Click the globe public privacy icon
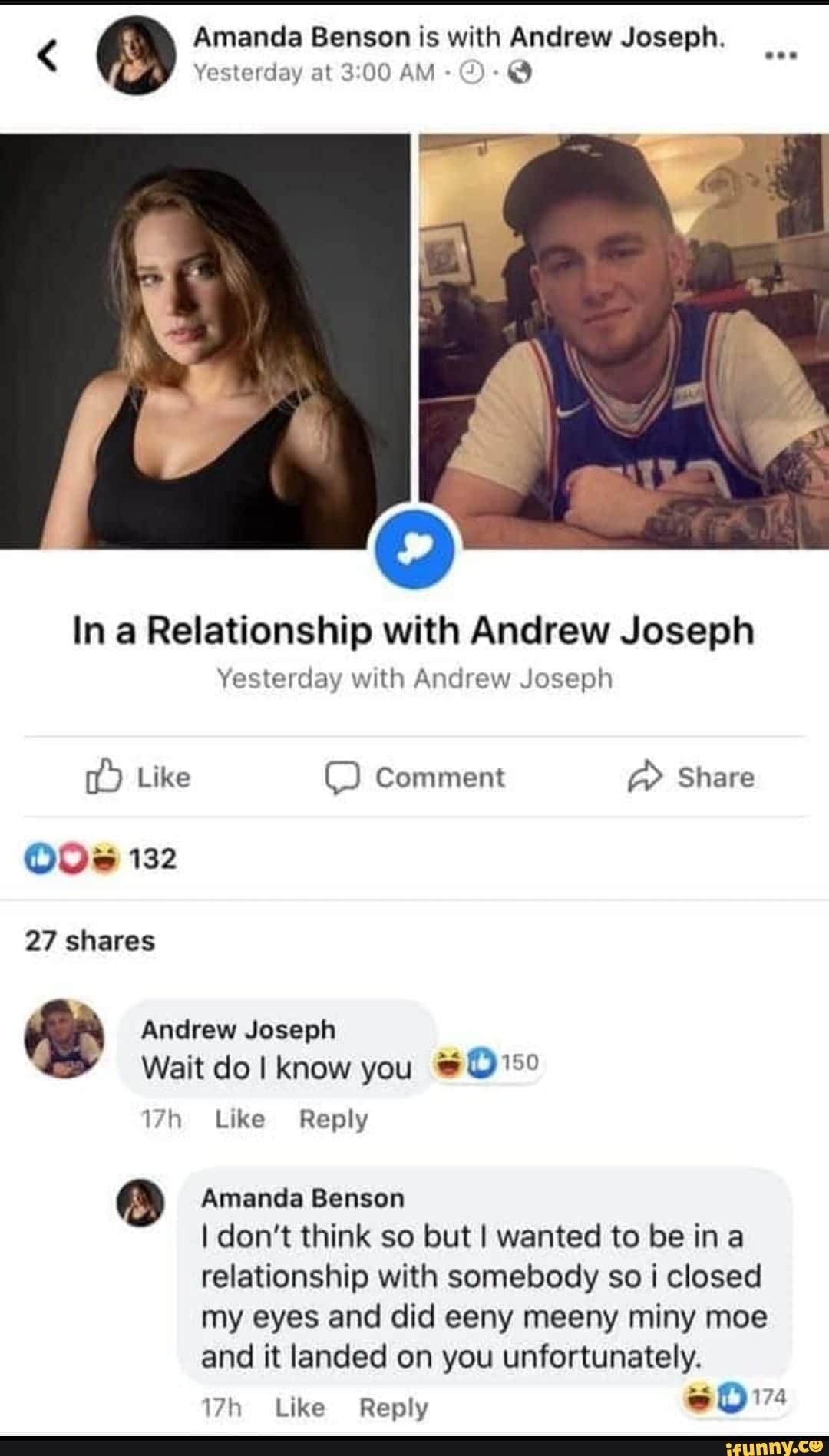 [x=520, y=73]
